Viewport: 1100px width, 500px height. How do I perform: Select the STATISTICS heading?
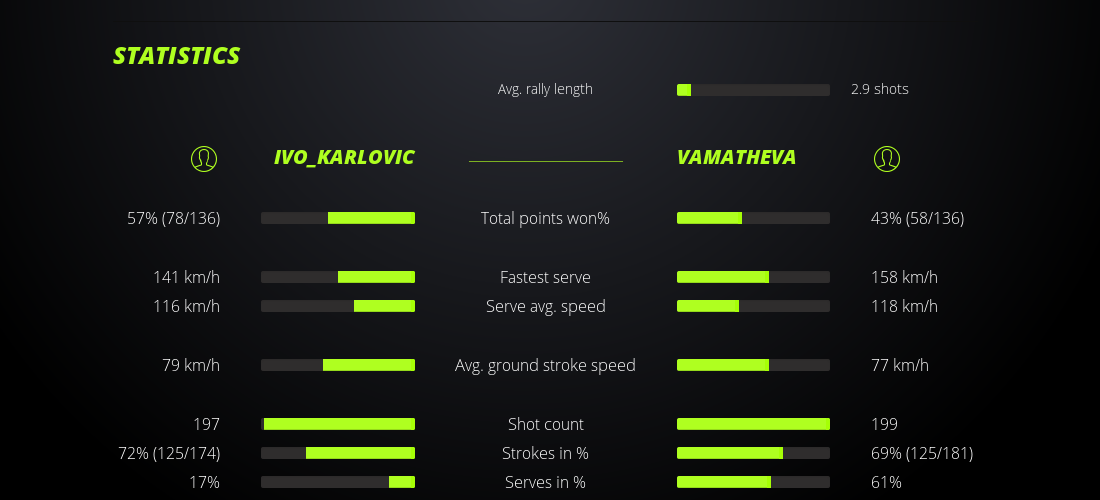pos(177,56)
